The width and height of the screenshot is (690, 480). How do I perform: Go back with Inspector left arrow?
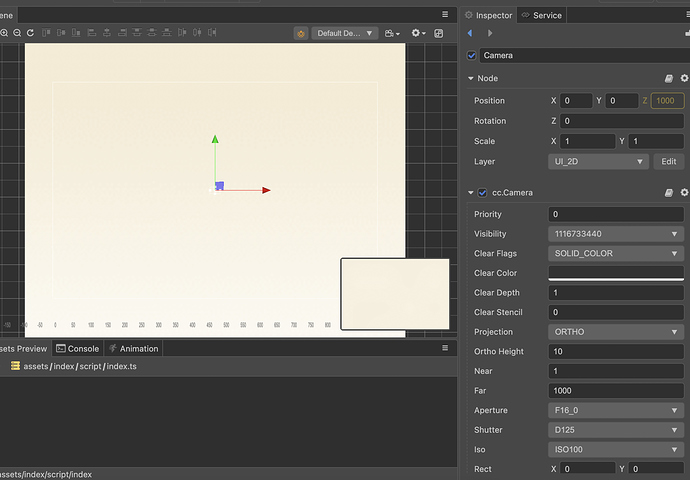(470, 33)
